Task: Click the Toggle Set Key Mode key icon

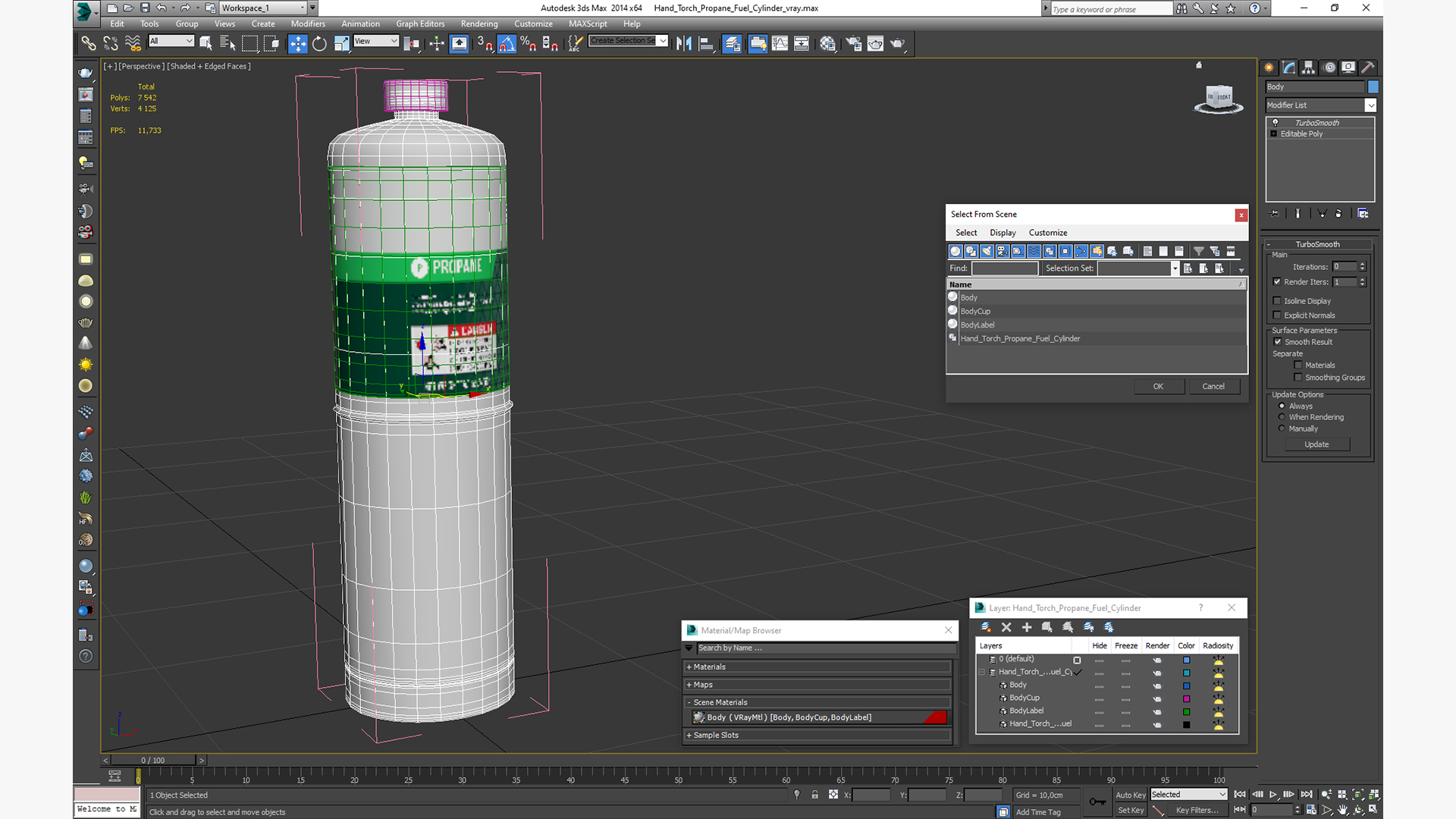Action: click(x=1097, y=802)
